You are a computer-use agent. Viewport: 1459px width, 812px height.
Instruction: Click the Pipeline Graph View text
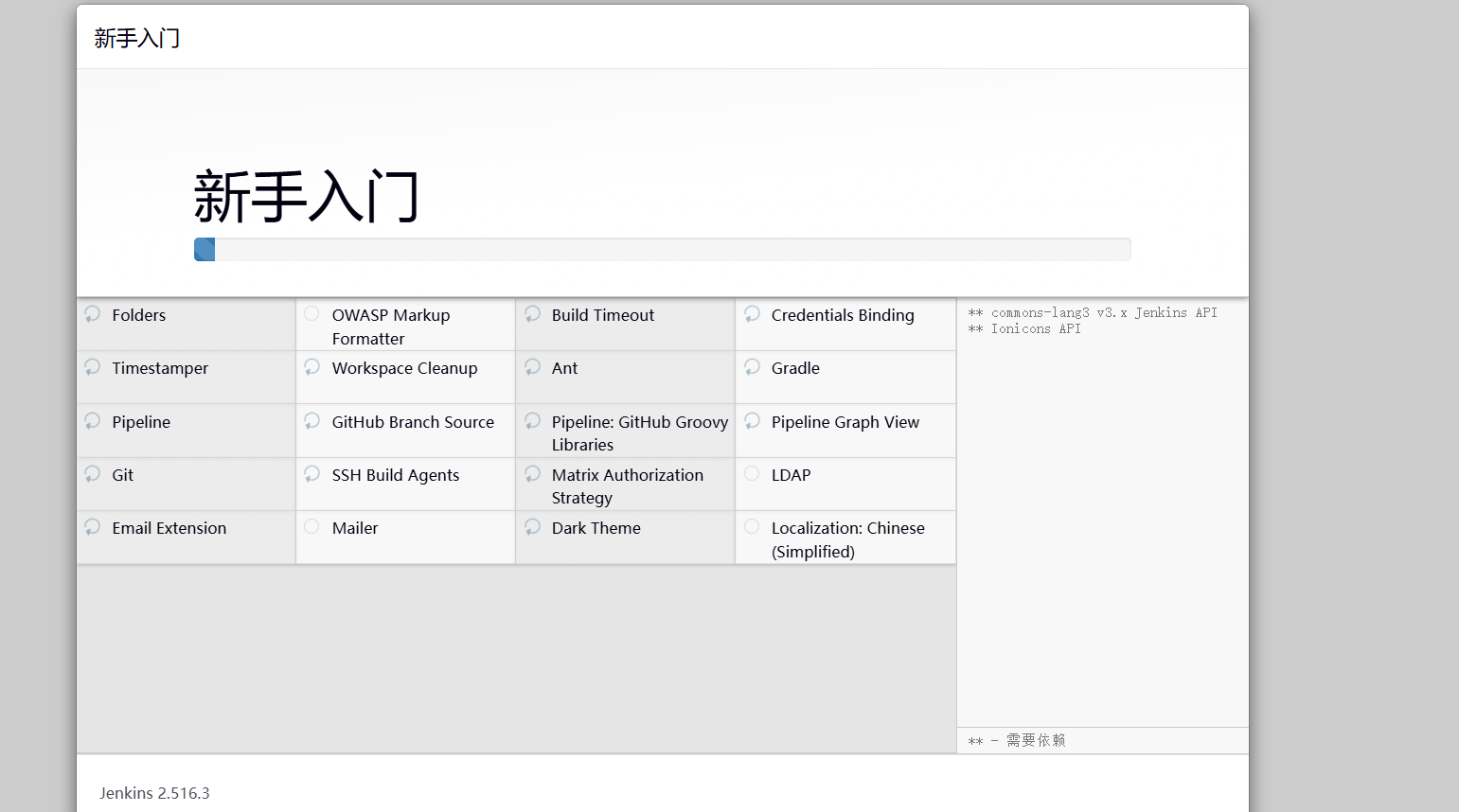click(x=845, y=422)
